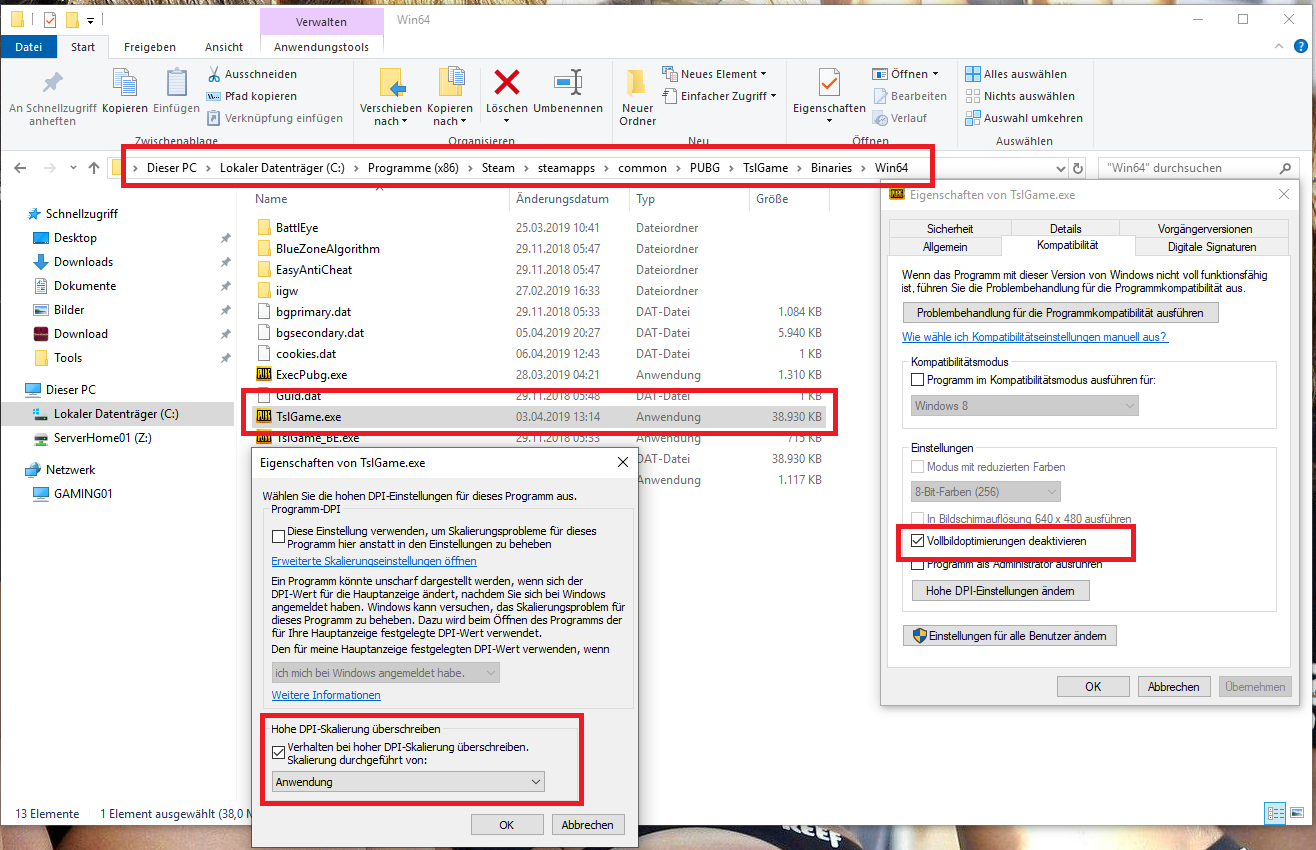Cut the selection with Ausschneiden
Image resolution: width=1316 pixels, height=850 pixels.
click(x=252, y=74)
